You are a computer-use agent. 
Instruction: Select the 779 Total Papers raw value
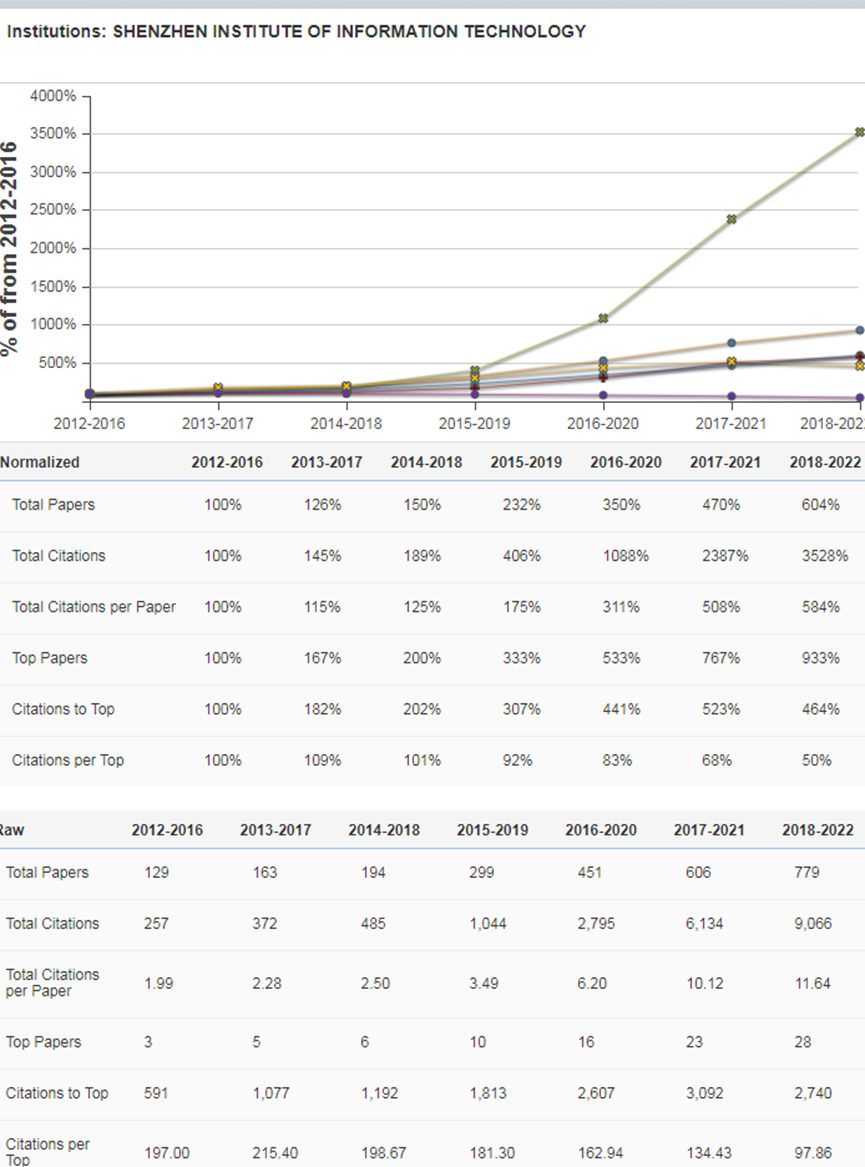(806, 872)
